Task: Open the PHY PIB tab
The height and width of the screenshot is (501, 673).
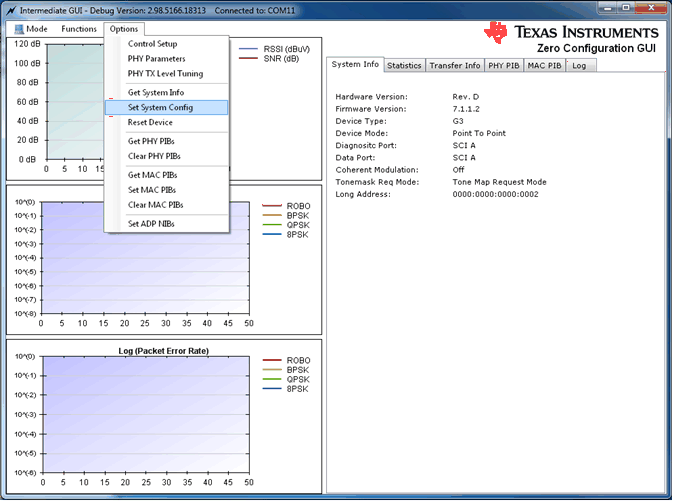Action: [x=503, y=65]
